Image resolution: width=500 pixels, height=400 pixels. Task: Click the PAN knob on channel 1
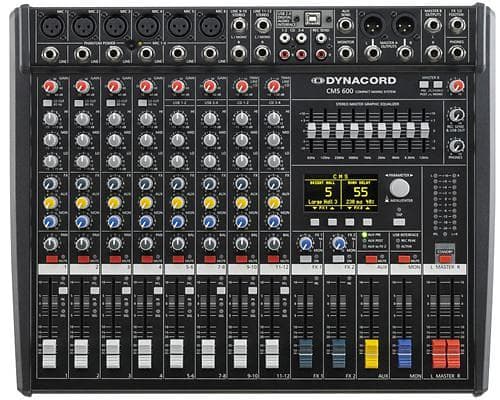pyautogui.click(x=50, y=244)
